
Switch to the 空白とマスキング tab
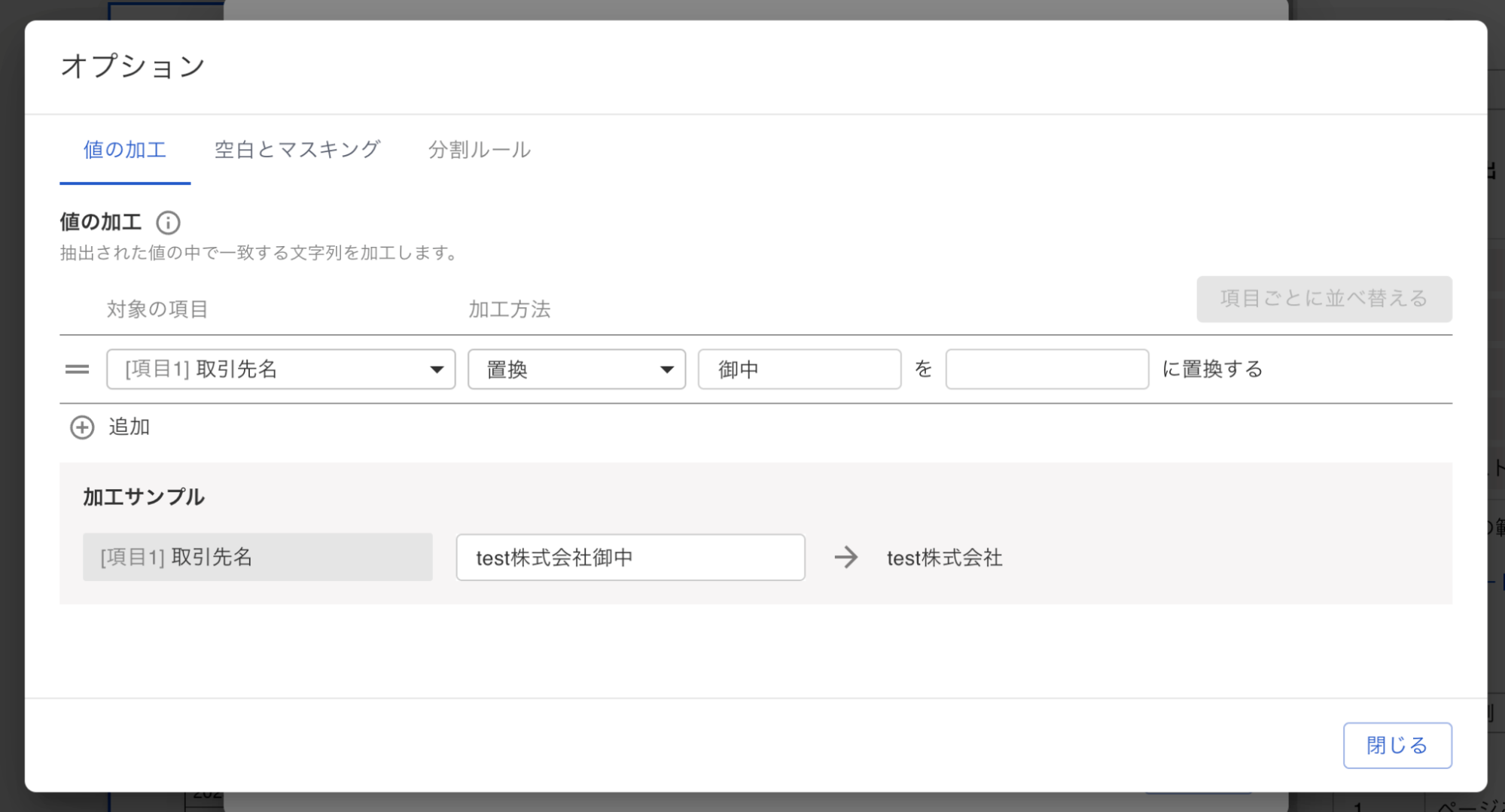[297, 150]
